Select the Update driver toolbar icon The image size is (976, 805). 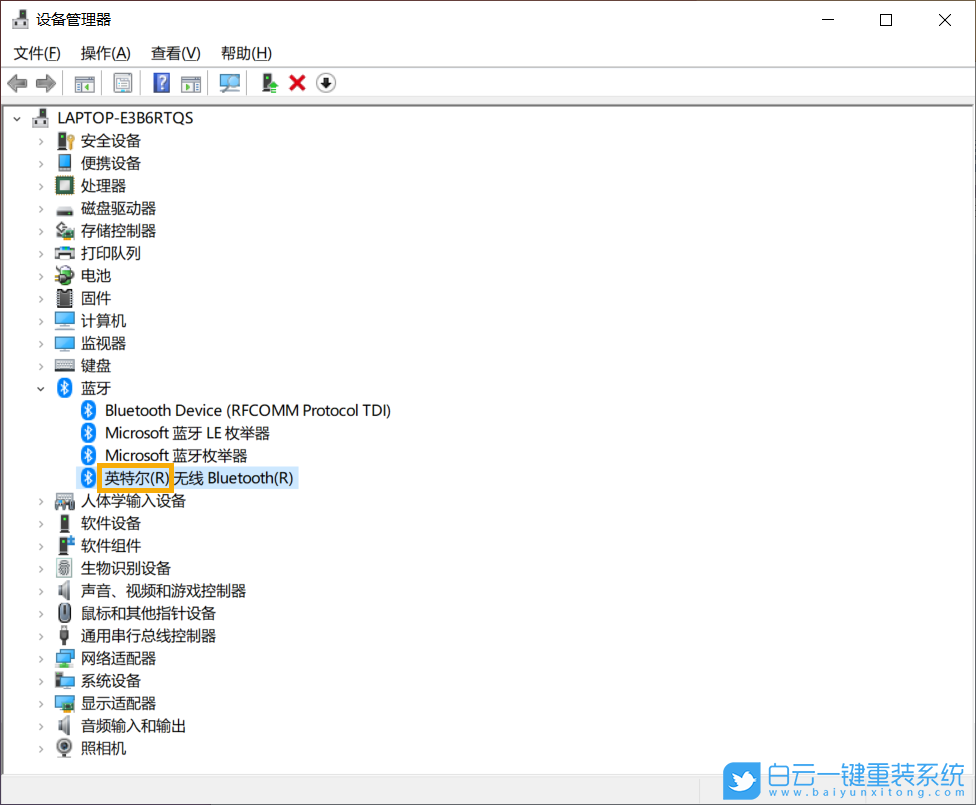[x=268, y=83]
